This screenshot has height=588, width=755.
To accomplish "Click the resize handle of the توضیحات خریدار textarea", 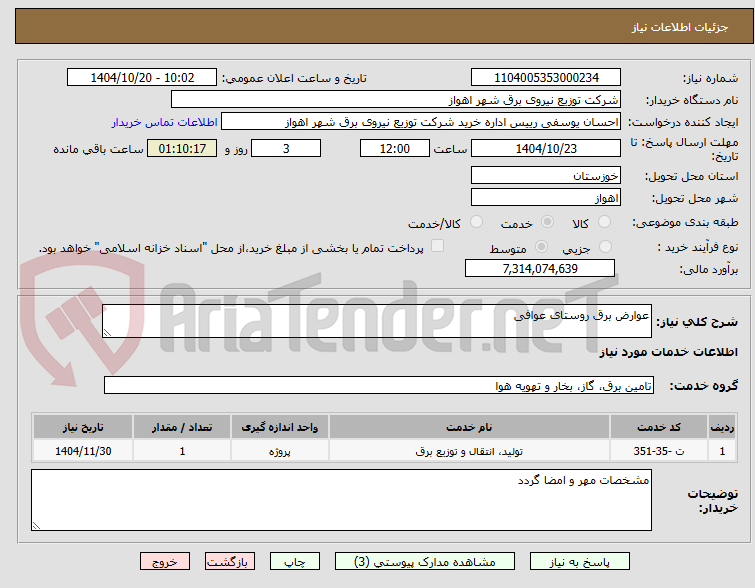I will point(36,526).
